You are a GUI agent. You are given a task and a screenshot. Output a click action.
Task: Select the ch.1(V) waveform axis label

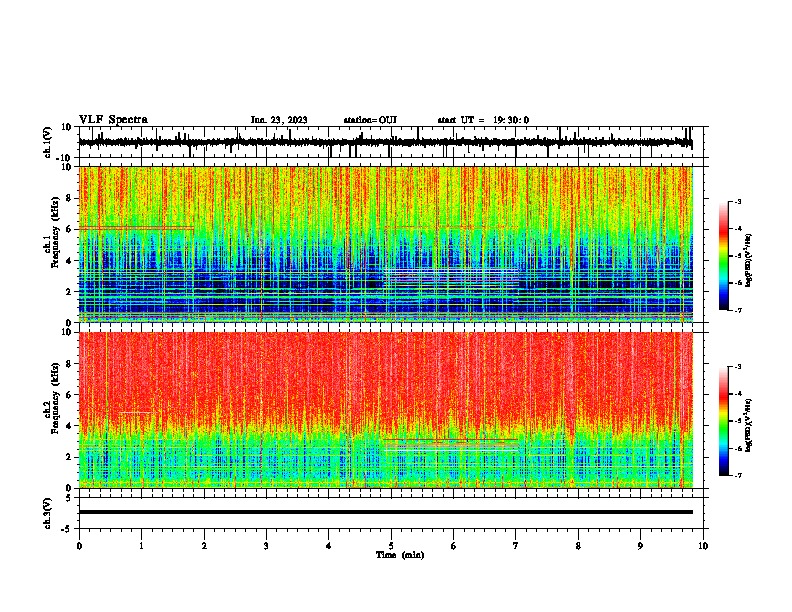click(x=48, y=142)
